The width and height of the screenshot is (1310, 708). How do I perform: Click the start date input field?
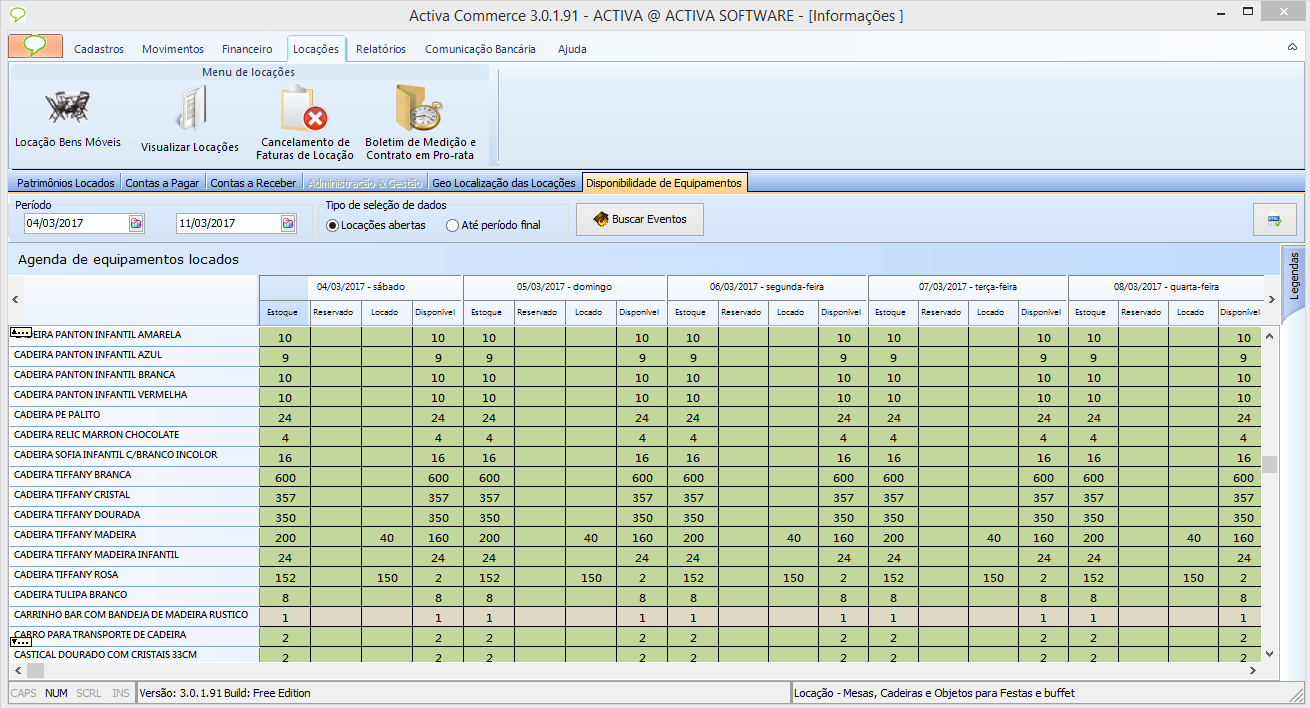[75, 223]
